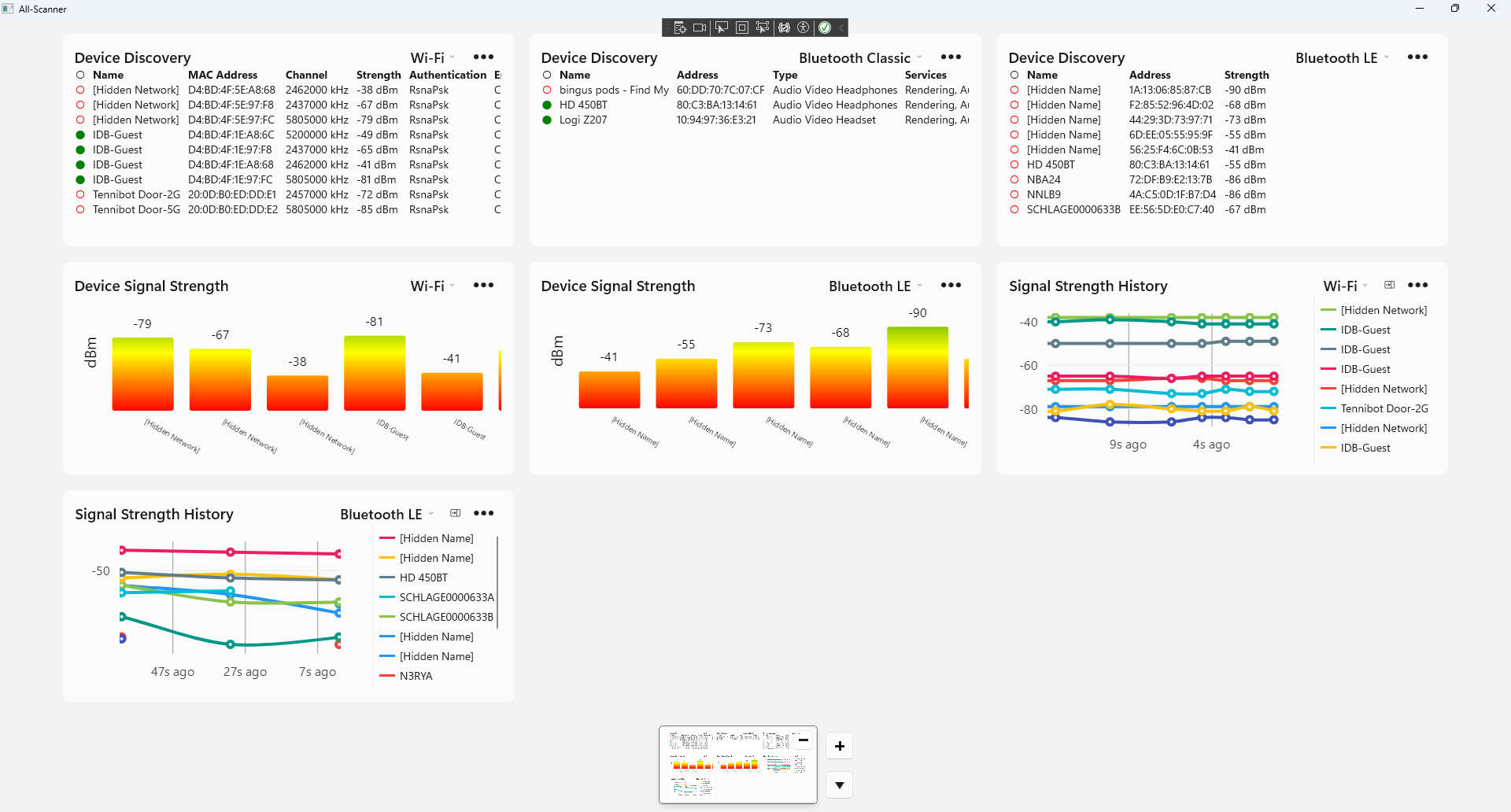Click the green checkmark status icon
This screenshot has height=812, width=1511.
[x=825, y=28]
